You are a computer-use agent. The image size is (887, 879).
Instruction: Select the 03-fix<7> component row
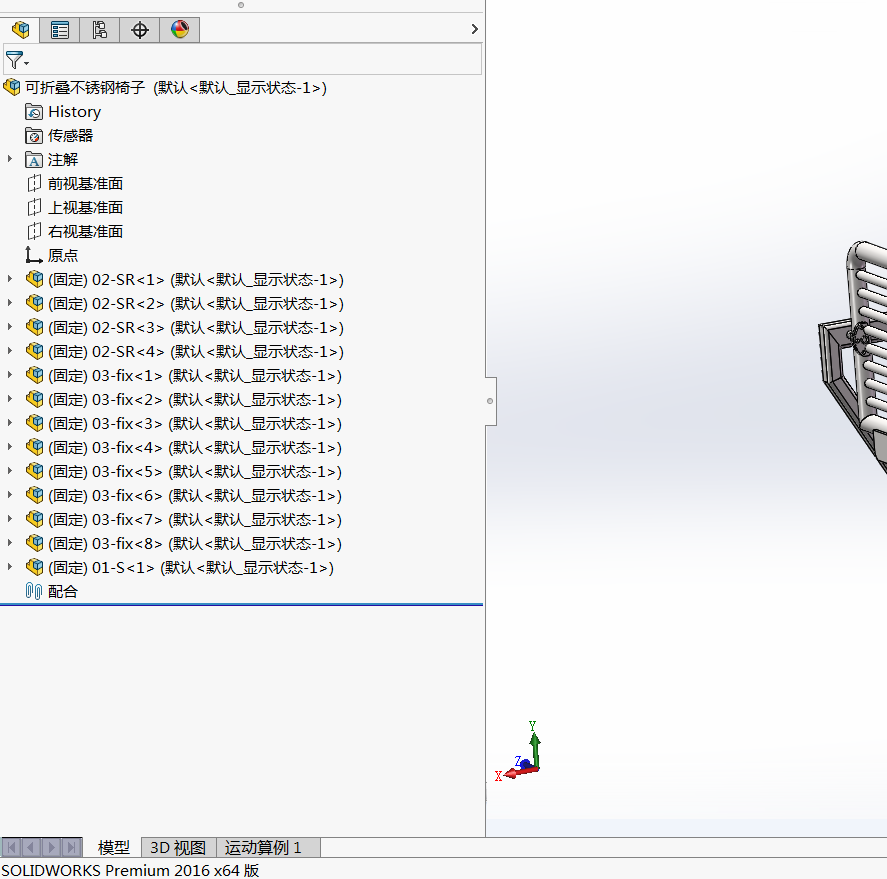coord(183,519)
